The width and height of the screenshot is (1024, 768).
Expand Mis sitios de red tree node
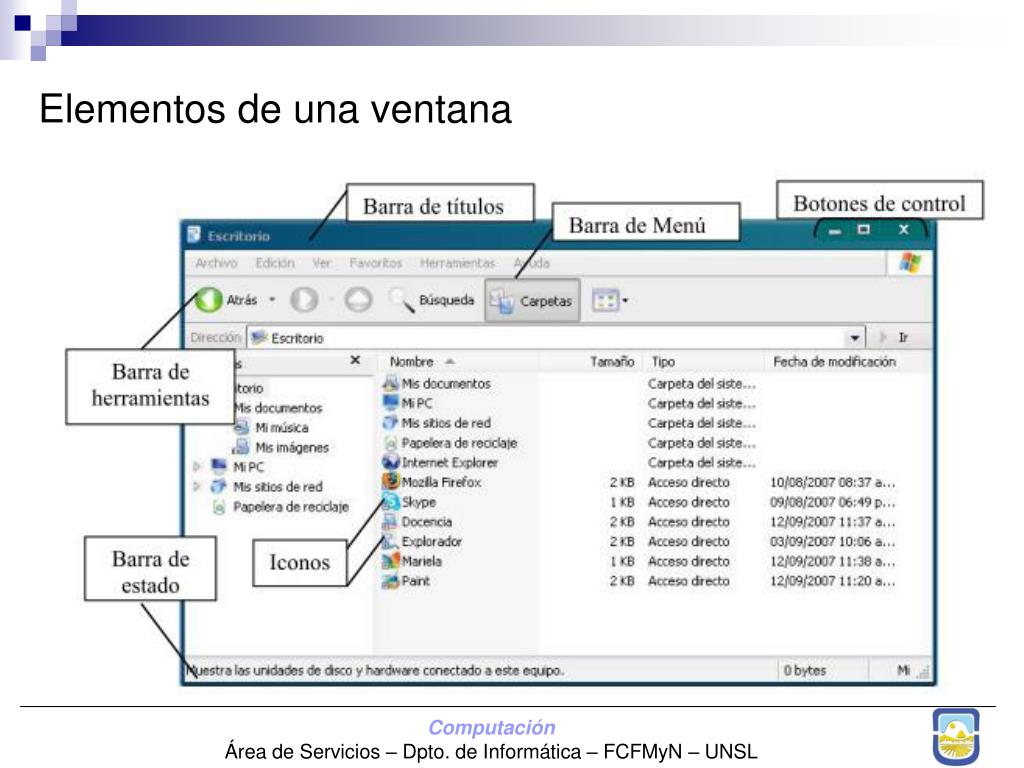click(x=197, y=487)
